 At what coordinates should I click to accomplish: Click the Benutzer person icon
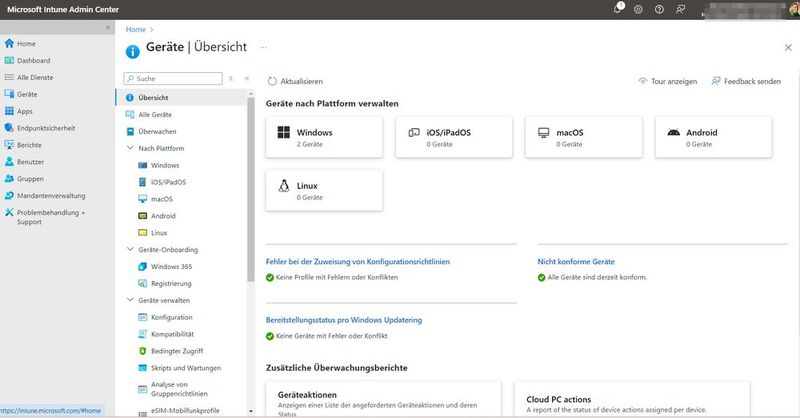(9, 161)
